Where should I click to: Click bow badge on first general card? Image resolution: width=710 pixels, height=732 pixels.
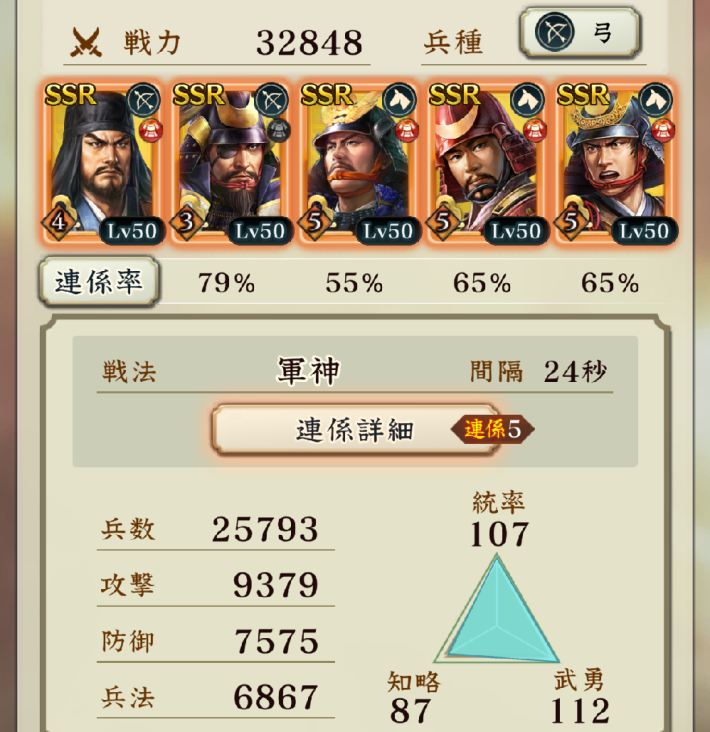[143, 100]
